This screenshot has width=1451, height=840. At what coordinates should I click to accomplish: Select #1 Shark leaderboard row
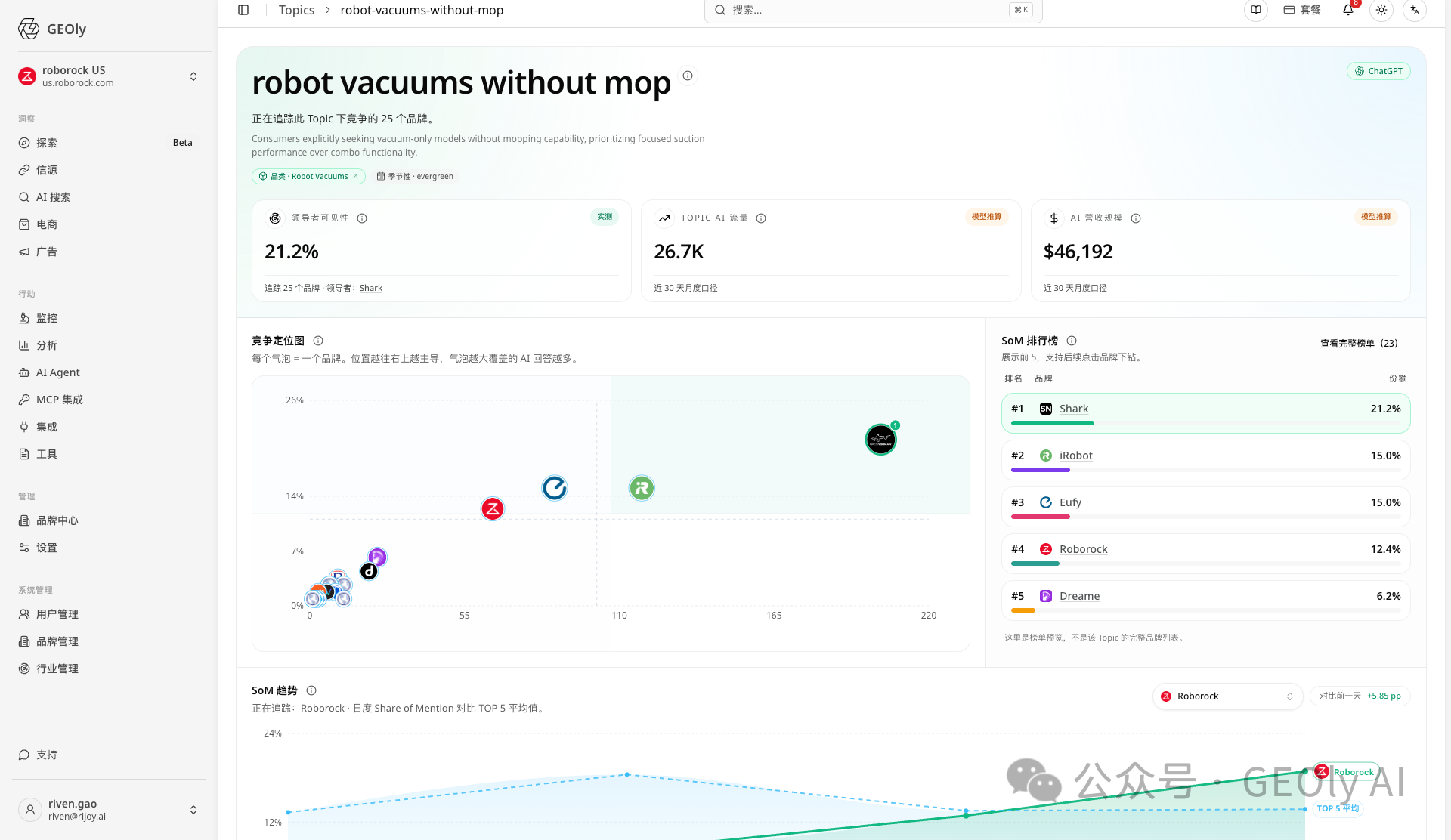tap(1205, 413)
